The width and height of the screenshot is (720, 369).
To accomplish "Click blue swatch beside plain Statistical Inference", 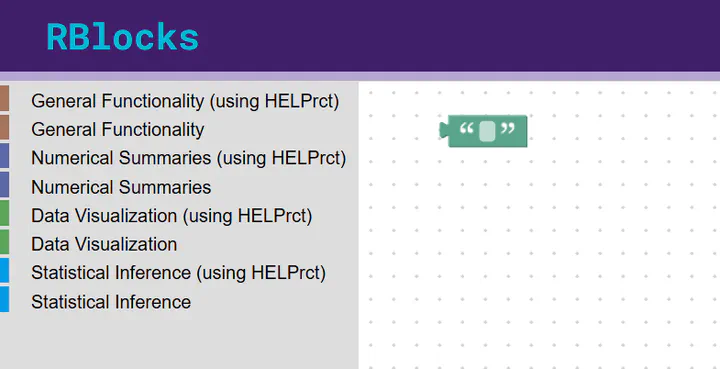I will [4, 299].
